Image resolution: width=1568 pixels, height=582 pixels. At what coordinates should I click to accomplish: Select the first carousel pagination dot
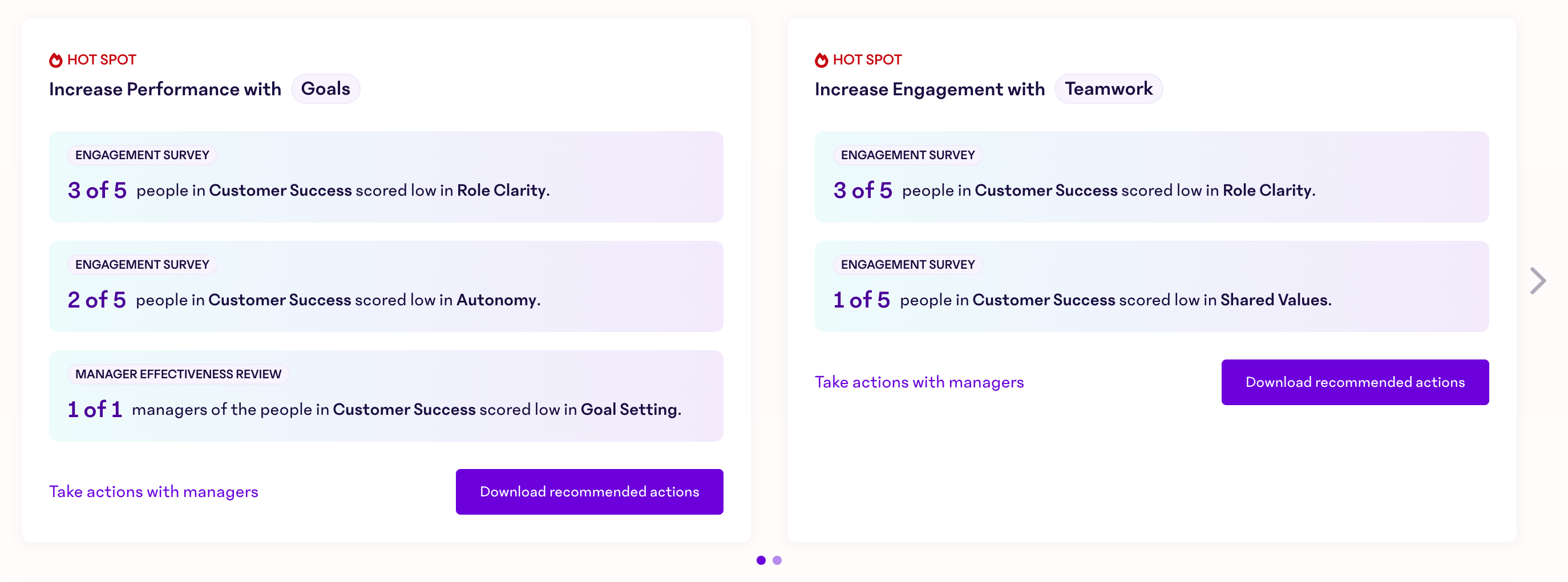[761, 560]
